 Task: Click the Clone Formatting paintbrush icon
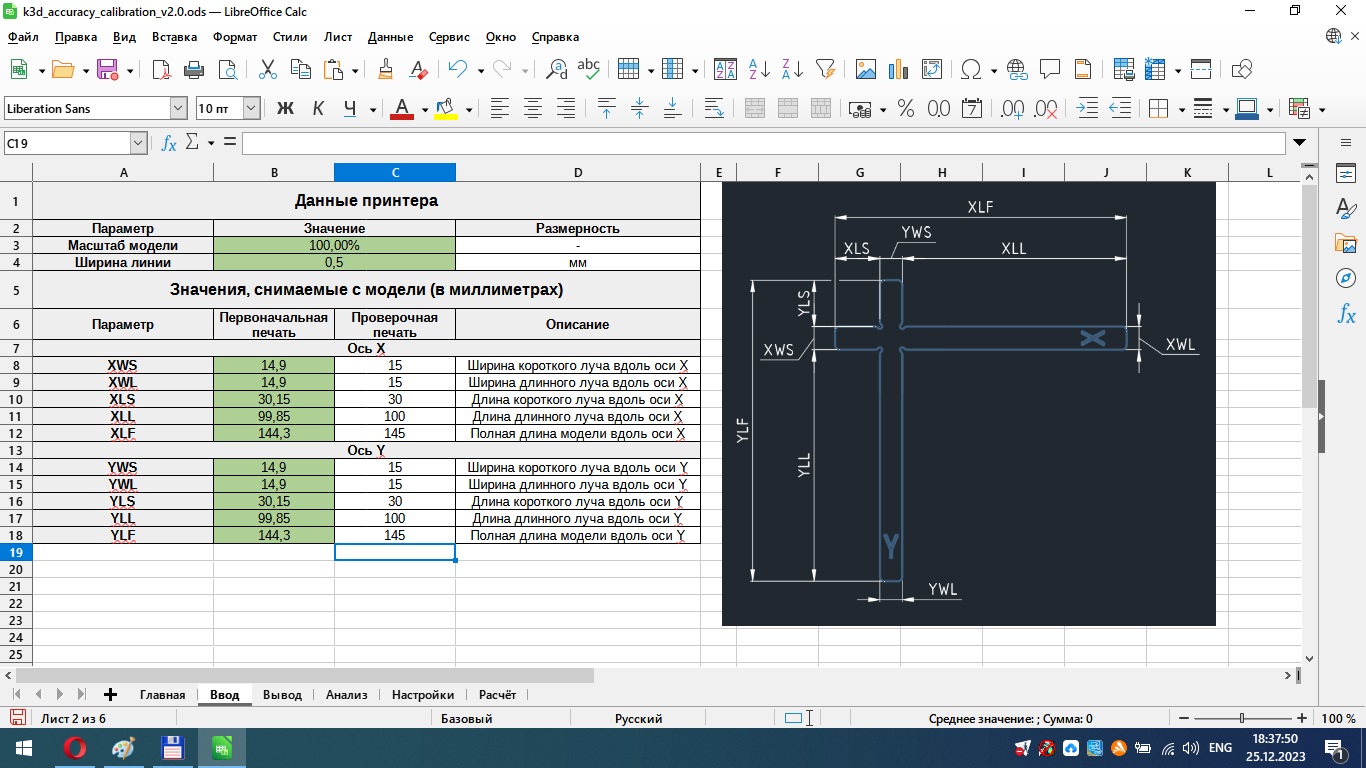tap(385, 69)
